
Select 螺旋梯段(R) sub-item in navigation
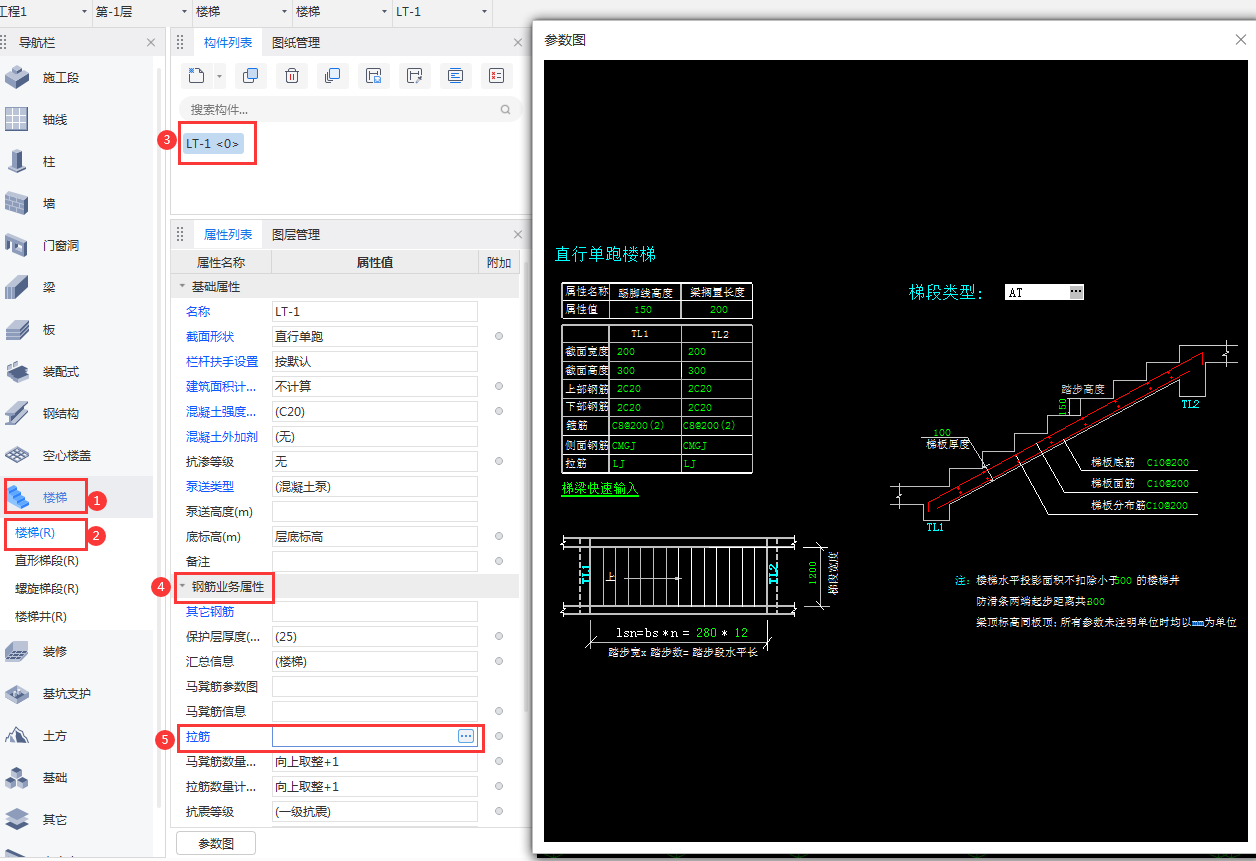pos(46,589)
